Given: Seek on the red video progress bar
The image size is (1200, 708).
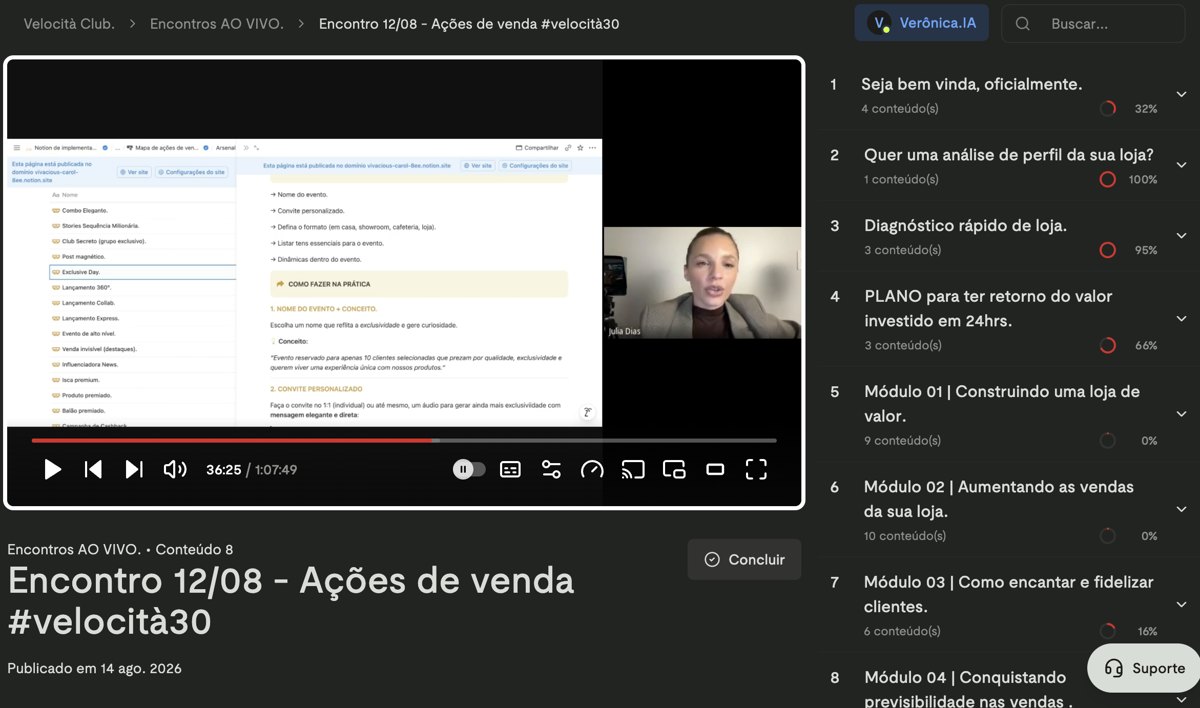Looking at the screenshot, I should [x=404, y=440].
